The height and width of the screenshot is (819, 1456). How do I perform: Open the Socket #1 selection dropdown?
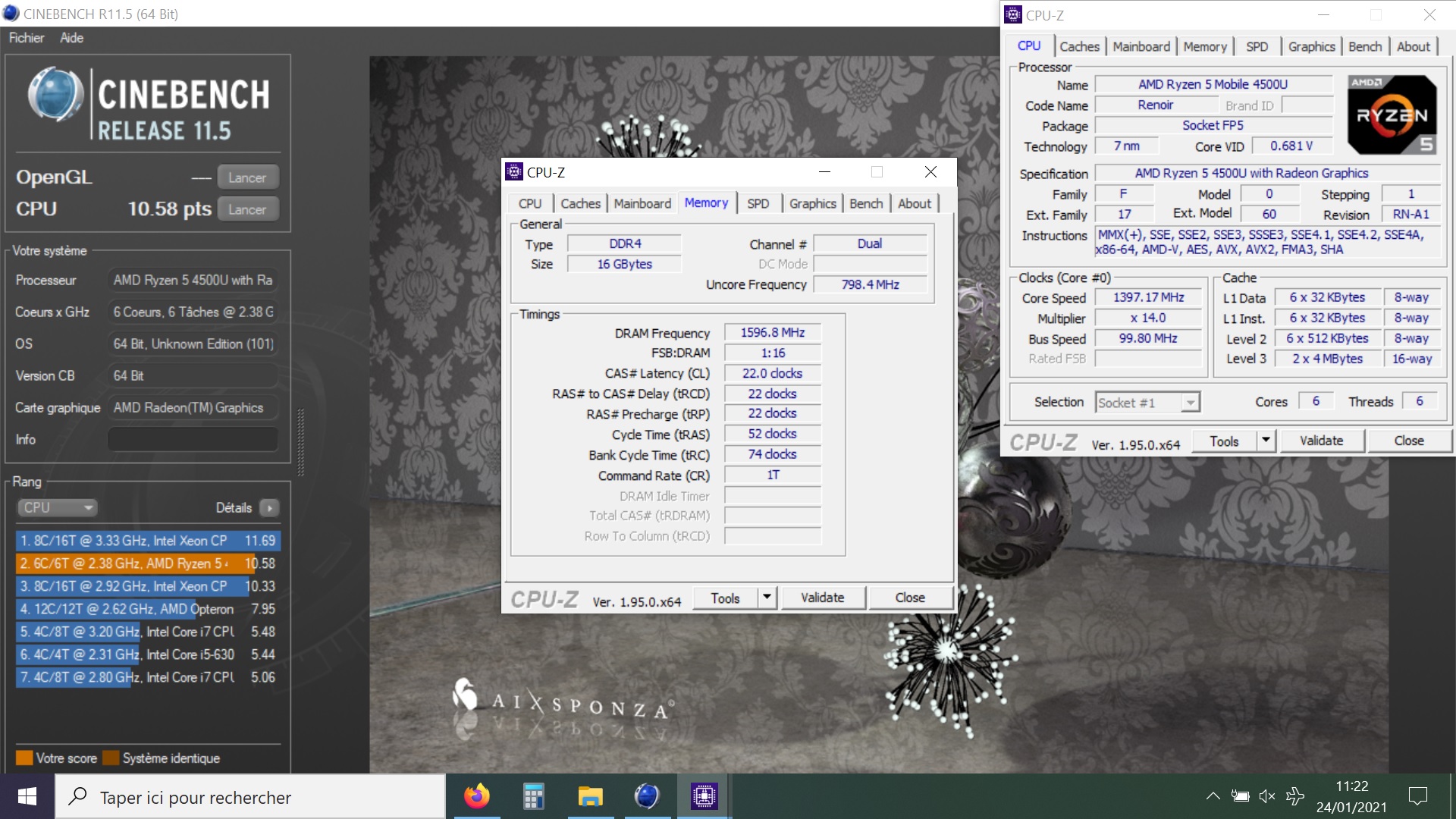1148,403
